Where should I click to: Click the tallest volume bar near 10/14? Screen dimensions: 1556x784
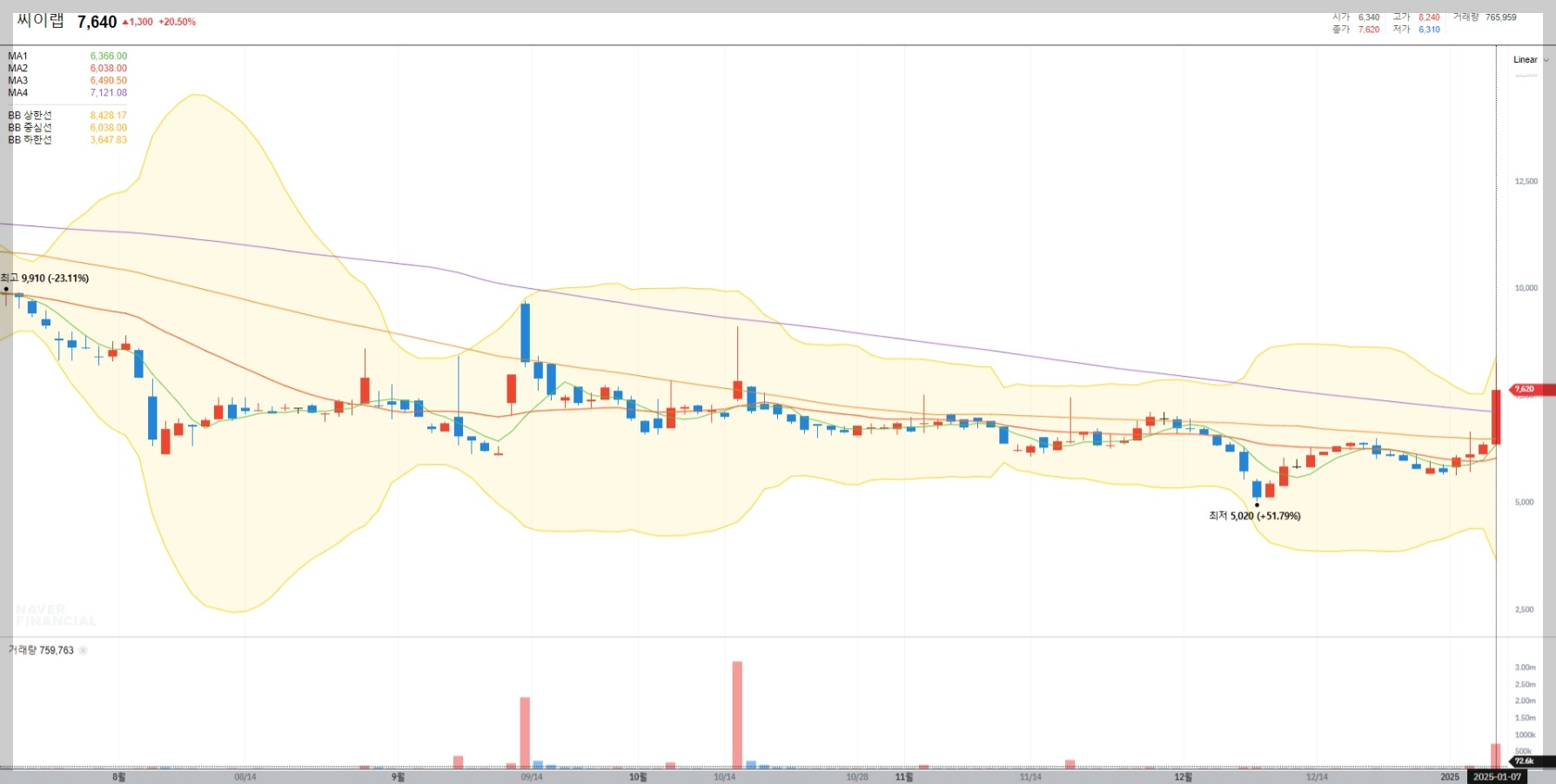pos(737,714)
